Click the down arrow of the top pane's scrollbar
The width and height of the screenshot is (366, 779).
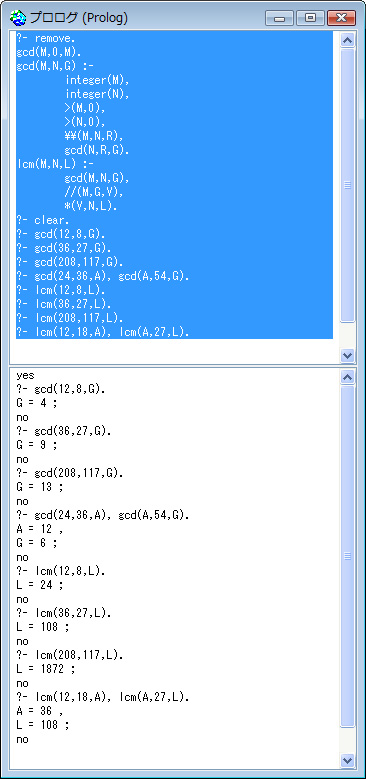click(348, 355)
